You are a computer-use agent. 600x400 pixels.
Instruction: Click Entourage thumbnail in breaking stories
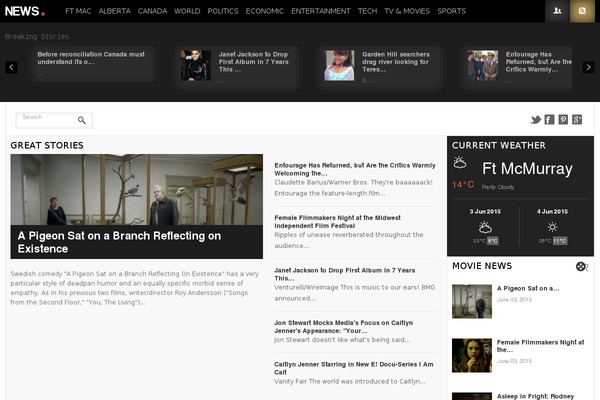click(x=483, y=65)
